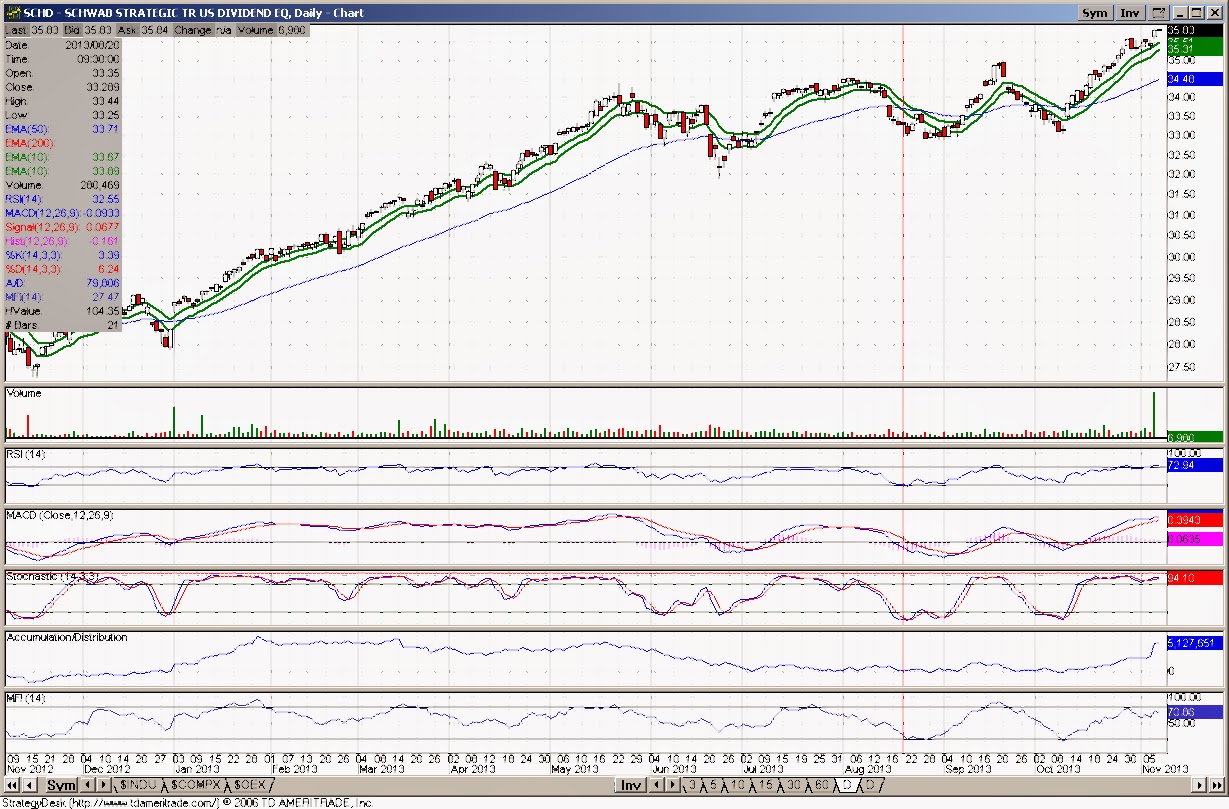
Task: Click the blue 34.40 EMA price marker
Action: pyautogui.click(x=1194, y=79)
